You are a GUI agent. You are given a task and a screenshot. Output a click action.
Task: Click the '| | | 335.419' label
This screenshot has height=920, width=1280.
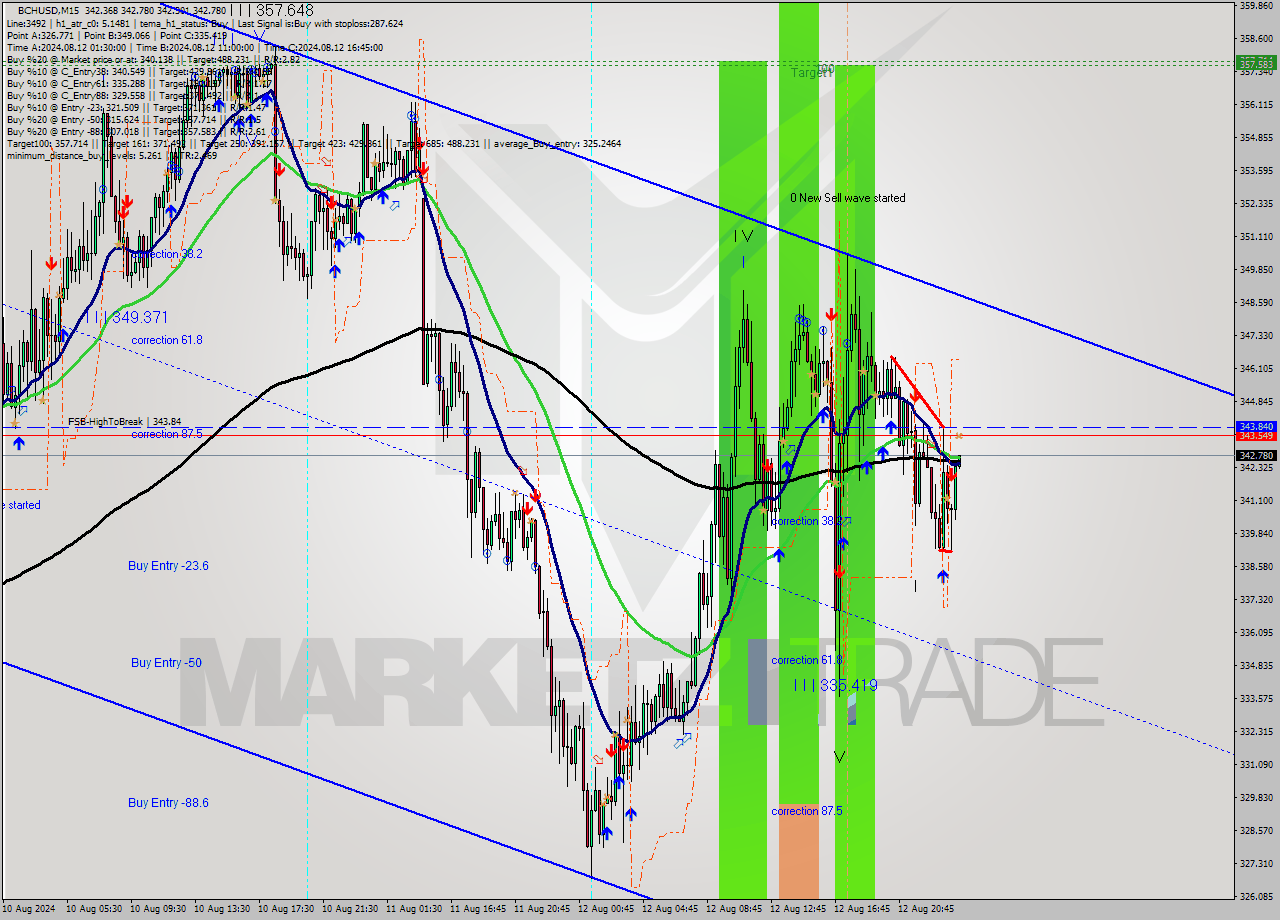pyautogui.click(x=835, y=685)
